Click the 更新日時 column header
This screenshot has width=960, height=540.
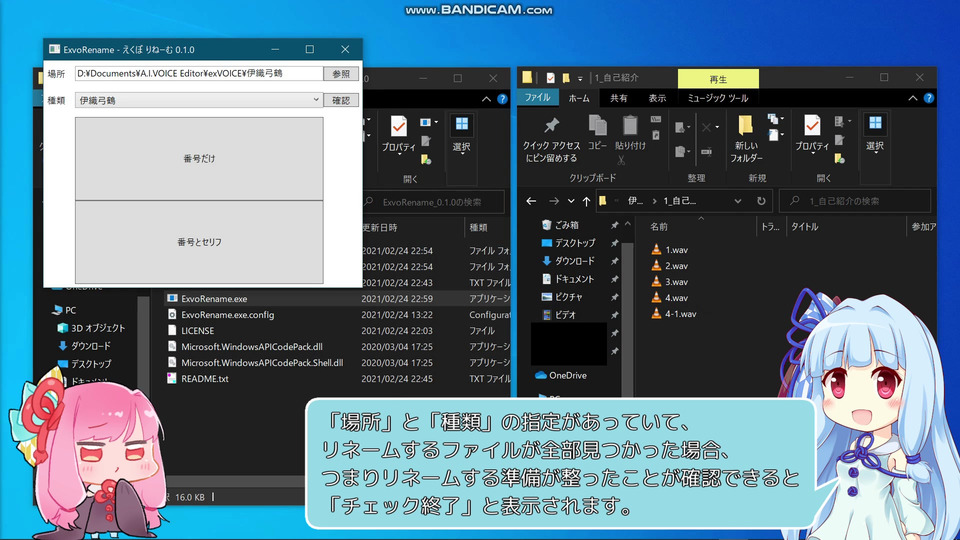click(380, 228)
